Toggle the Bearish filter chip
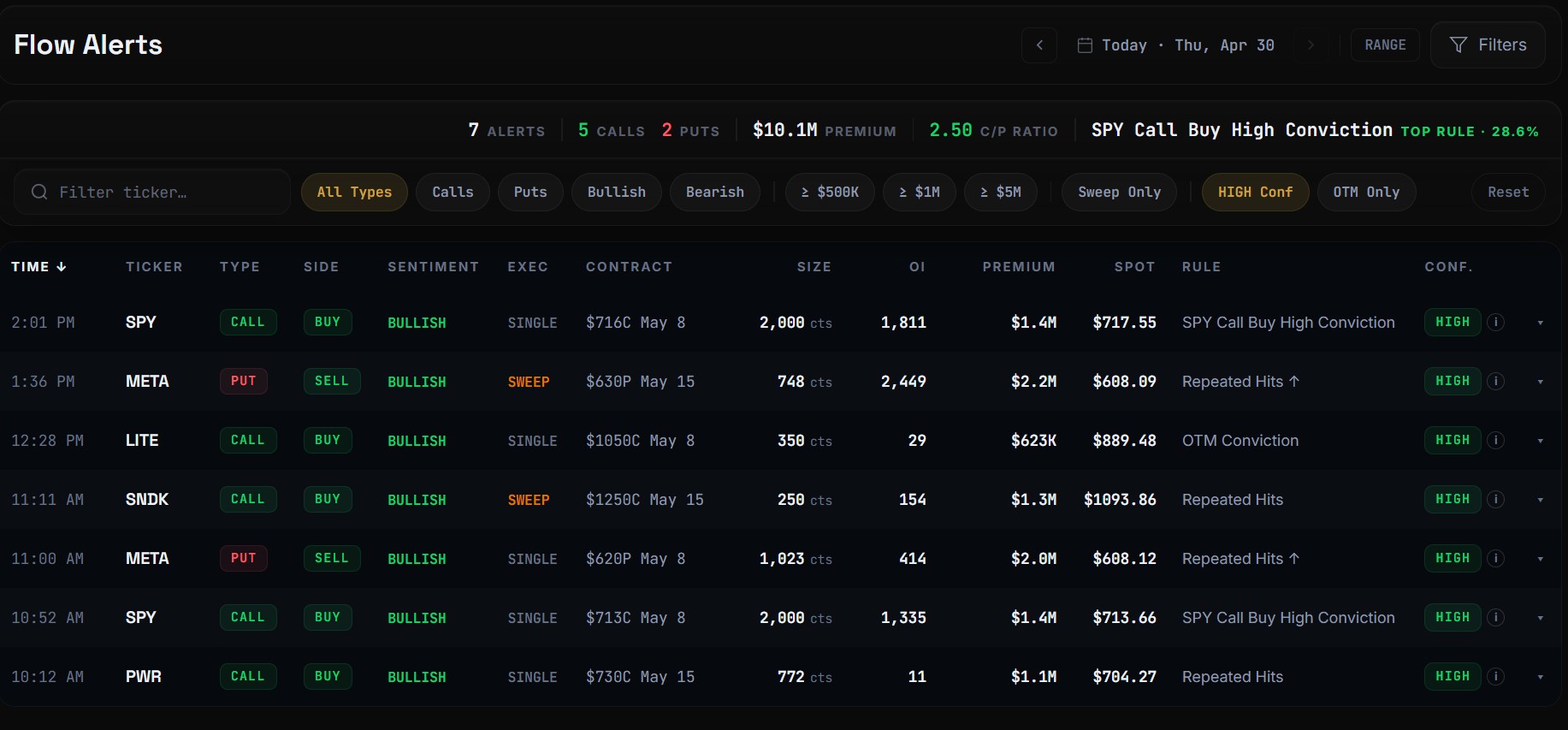 715,192
